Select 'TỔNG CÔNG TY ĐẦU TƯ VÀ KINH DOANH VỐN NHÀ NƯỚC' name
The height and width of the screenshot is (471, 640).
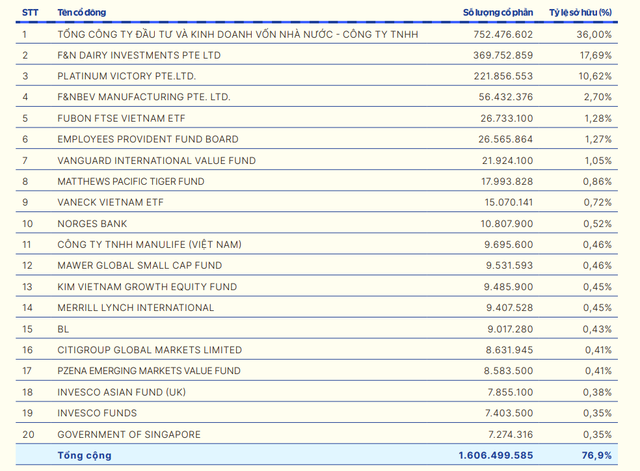click(x=195, y=34)
